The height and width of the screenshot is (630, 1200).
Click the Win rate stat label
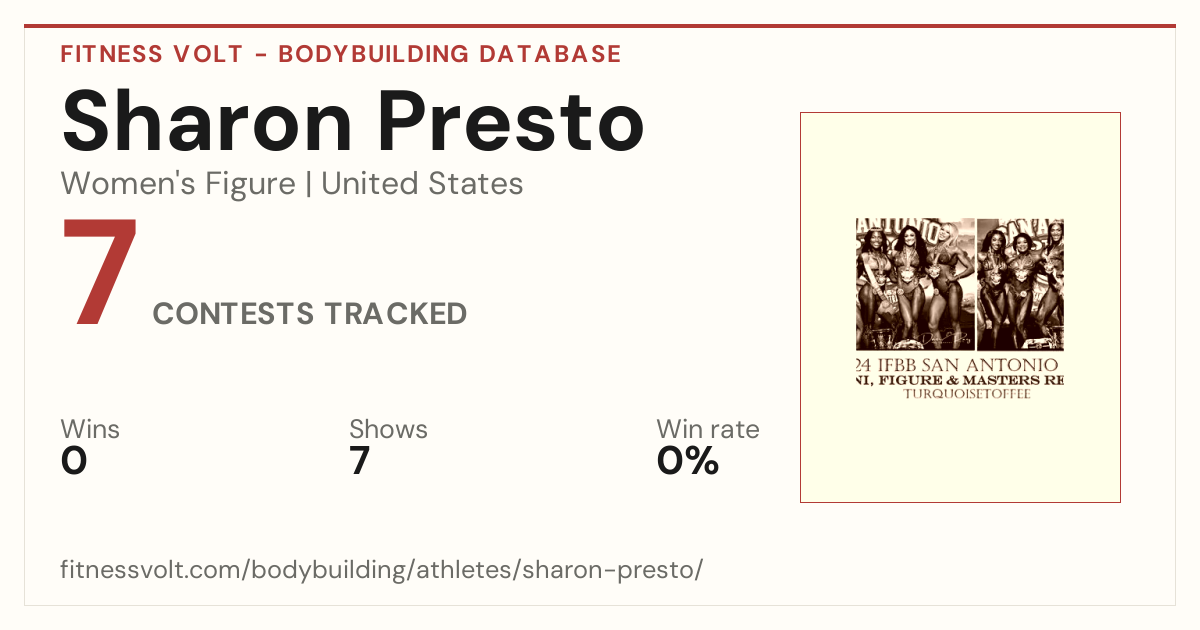[x=708, y=430]
